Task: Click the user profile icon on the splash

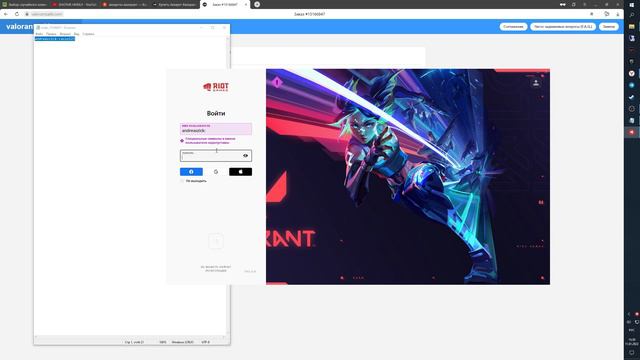Action: pyautogui.click(x=536, y=83)
